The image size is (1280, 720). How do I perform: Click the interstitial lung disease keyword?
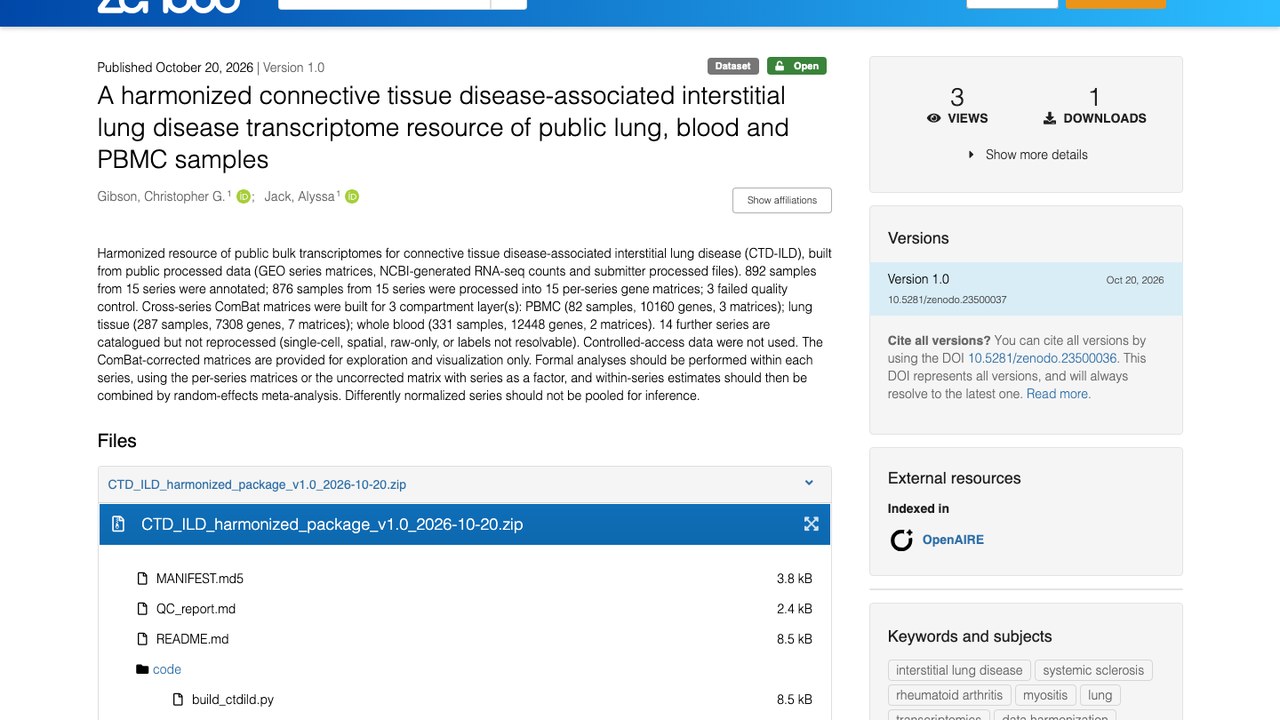(x=959, y=670)
